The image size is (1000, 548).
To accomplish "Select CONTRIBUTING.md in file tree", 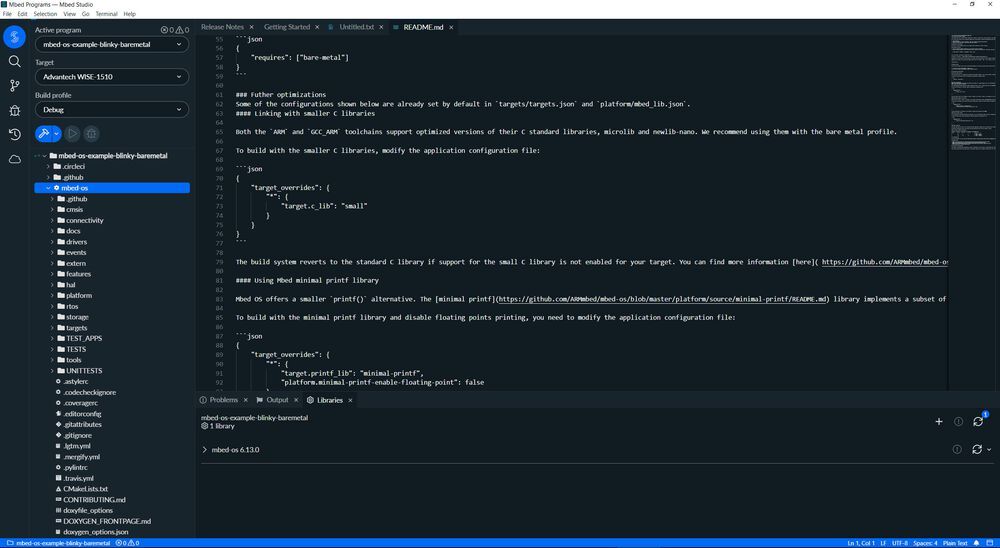I will tap(94, 500).
